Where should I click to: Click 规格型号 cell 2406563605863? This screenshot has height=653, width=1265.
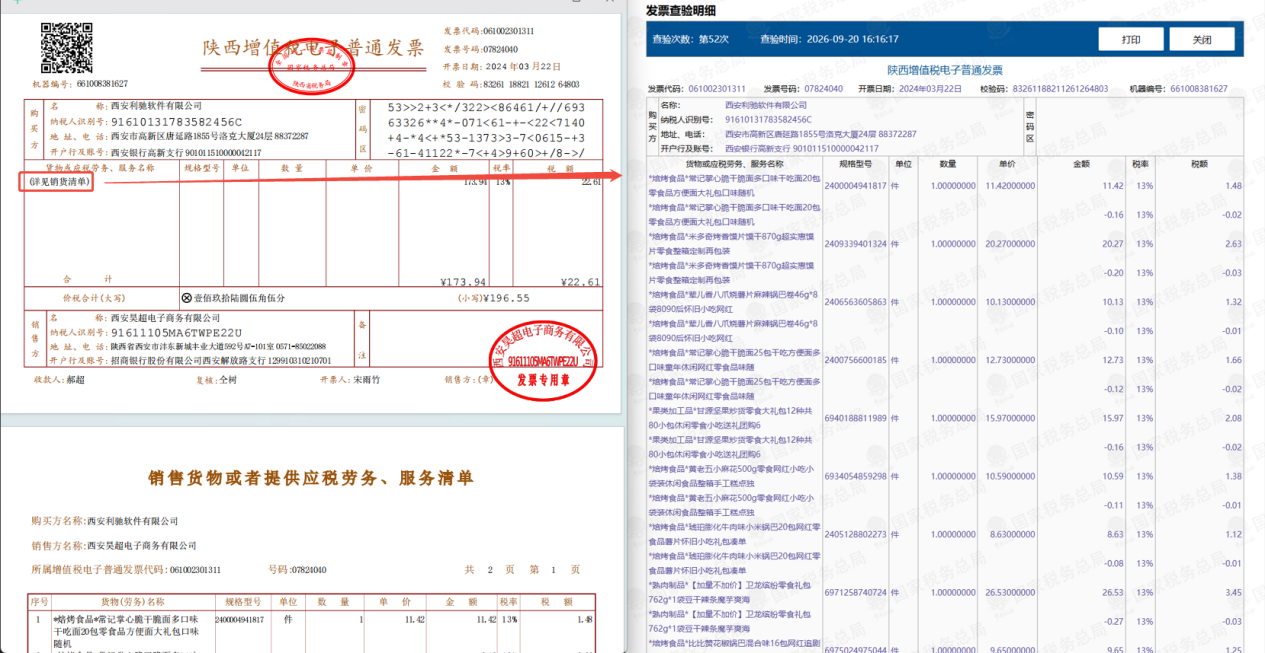(x=855, y=302)
